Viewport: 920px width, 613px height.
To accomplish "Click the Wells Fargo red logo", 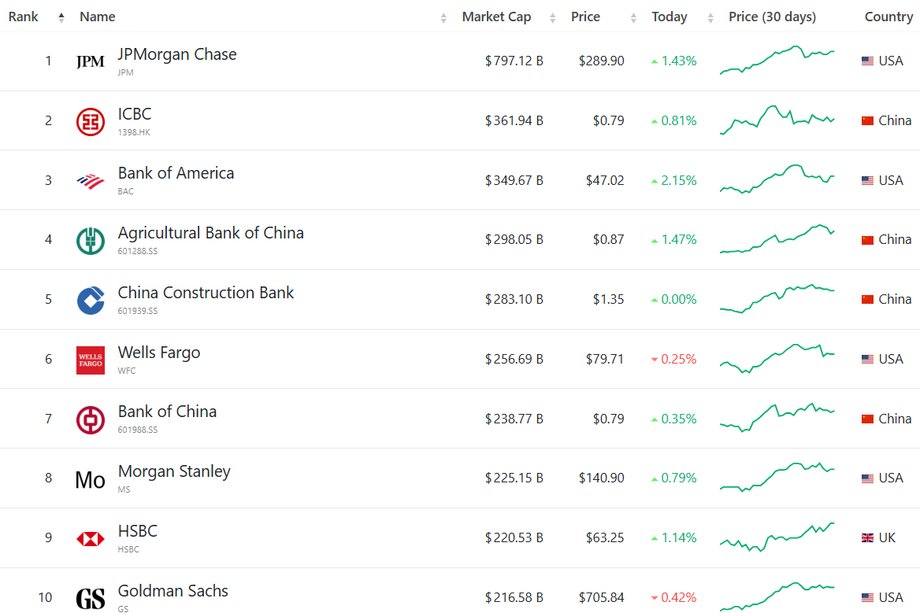I will [x=90, y=360].
